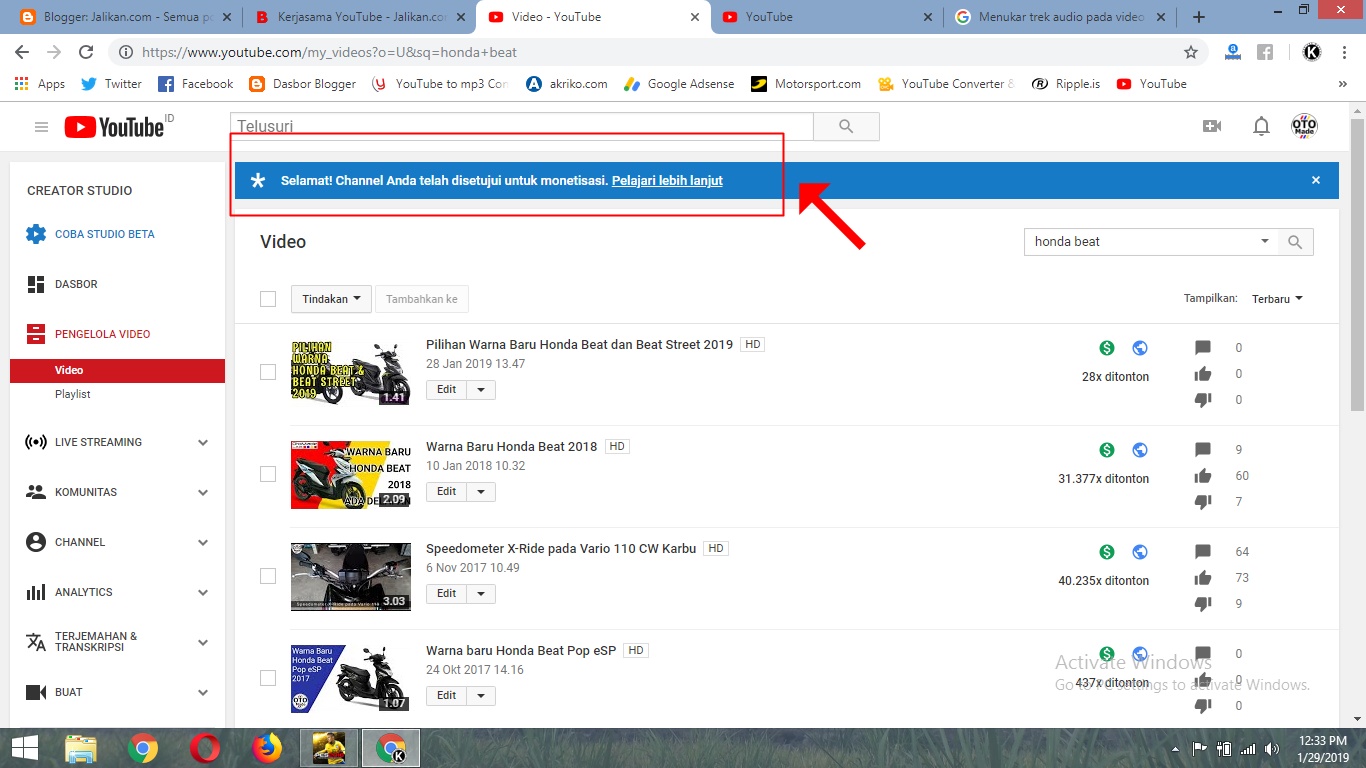The image size is (1366, 768).
Task: Tick checkbox for Speedometer X-Ride pada Vario video
Action: 268,576
